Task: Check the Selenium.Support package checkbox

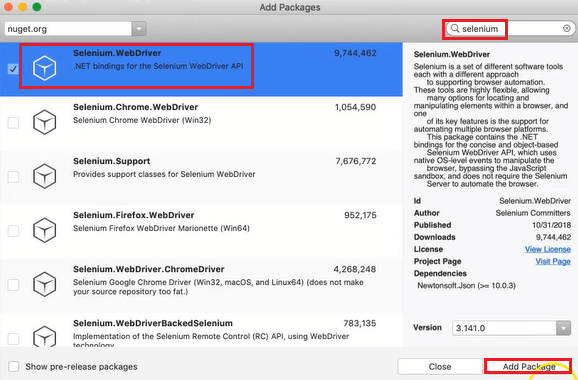Action: (x=13, y=177)
